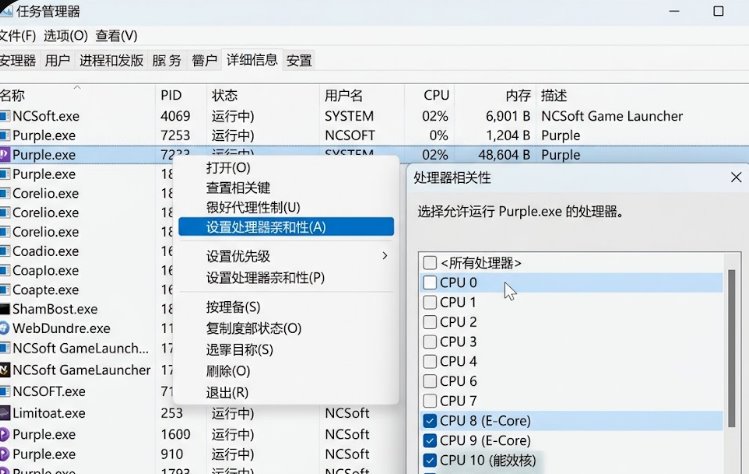Sort by the 内存 column header

(x=495, y=95)
